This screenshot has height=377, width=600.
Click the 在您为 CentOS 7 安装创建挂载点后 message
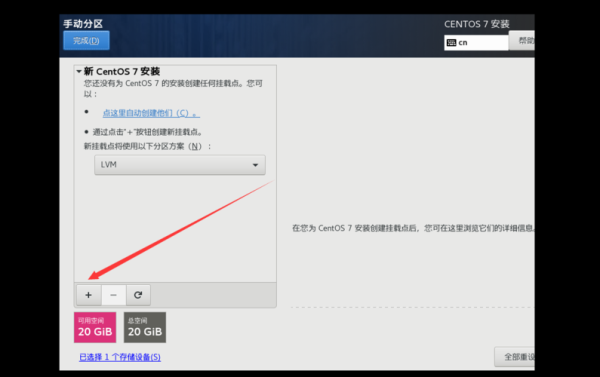click(413, 228)
